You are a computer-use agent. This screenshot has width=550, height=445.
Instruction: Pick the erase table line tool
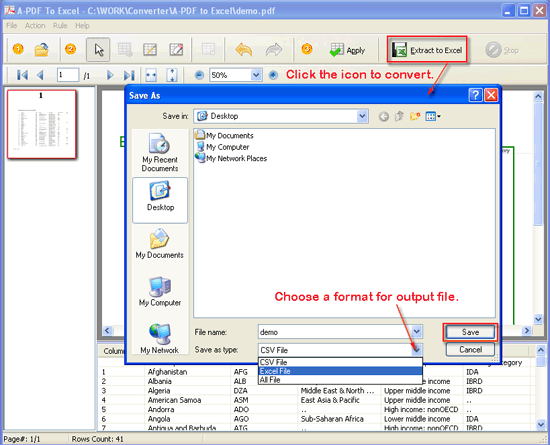click(176, 50)
